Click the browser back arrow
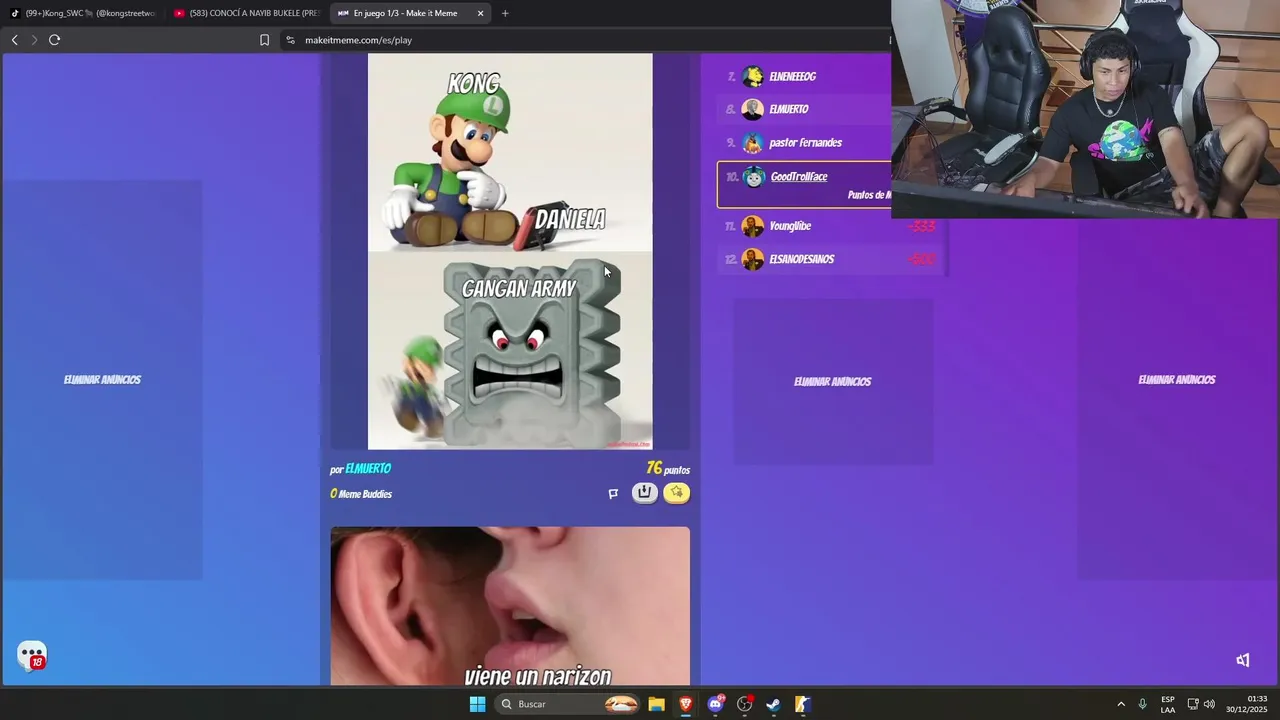The height and width of the screenshot is (720, 1280). (x=14, y=40)
